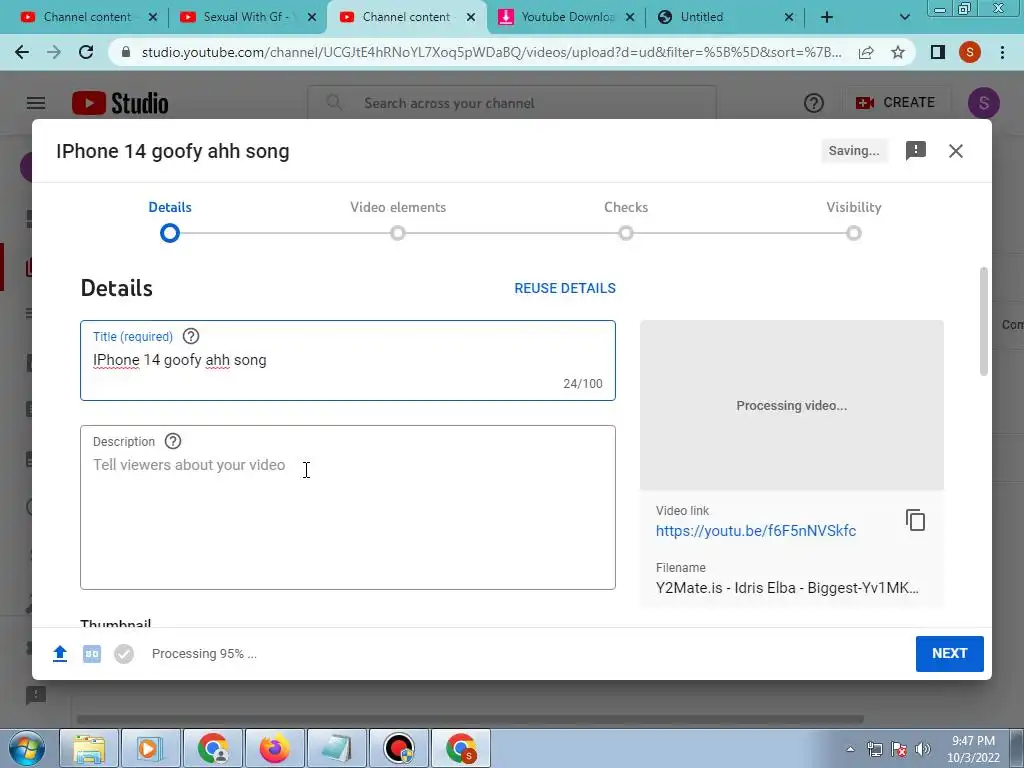Image resolution: width=1024 pixels, height=768 pixels.
Task: Select the Details step
Action: click(170, 219)
